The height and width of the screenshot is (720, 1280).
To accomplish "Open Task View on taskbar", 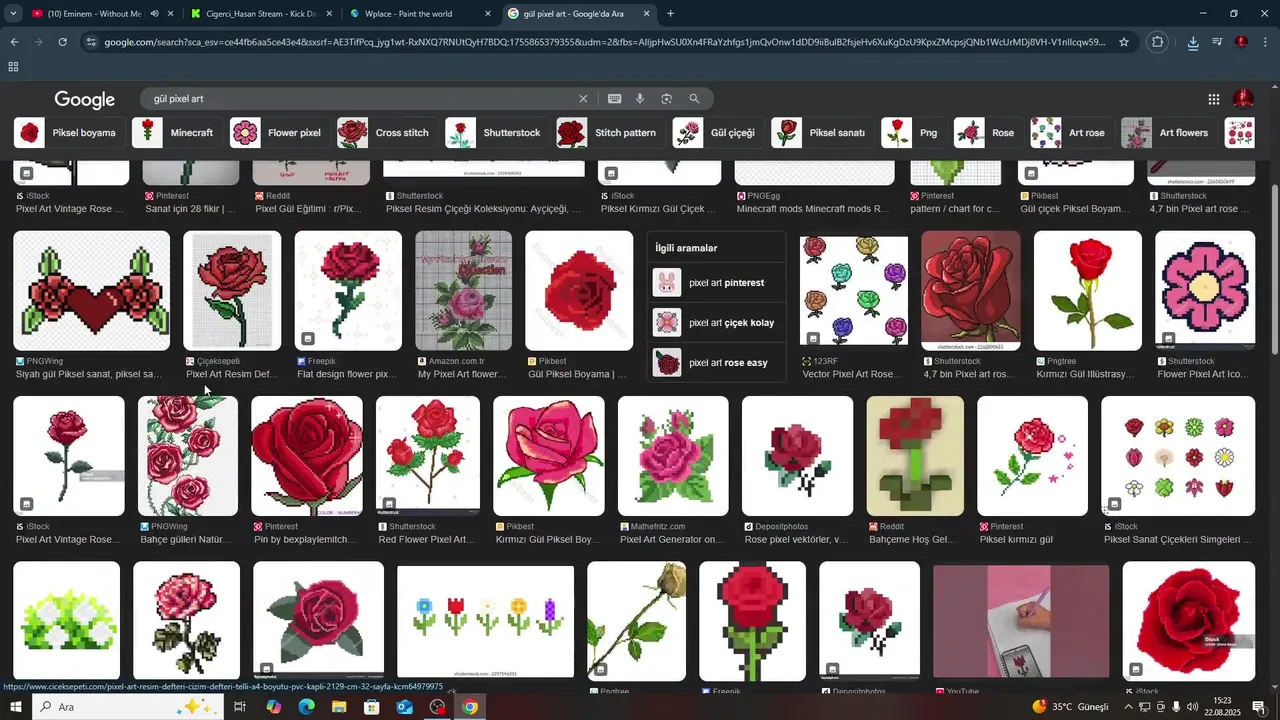I will 240,707.
